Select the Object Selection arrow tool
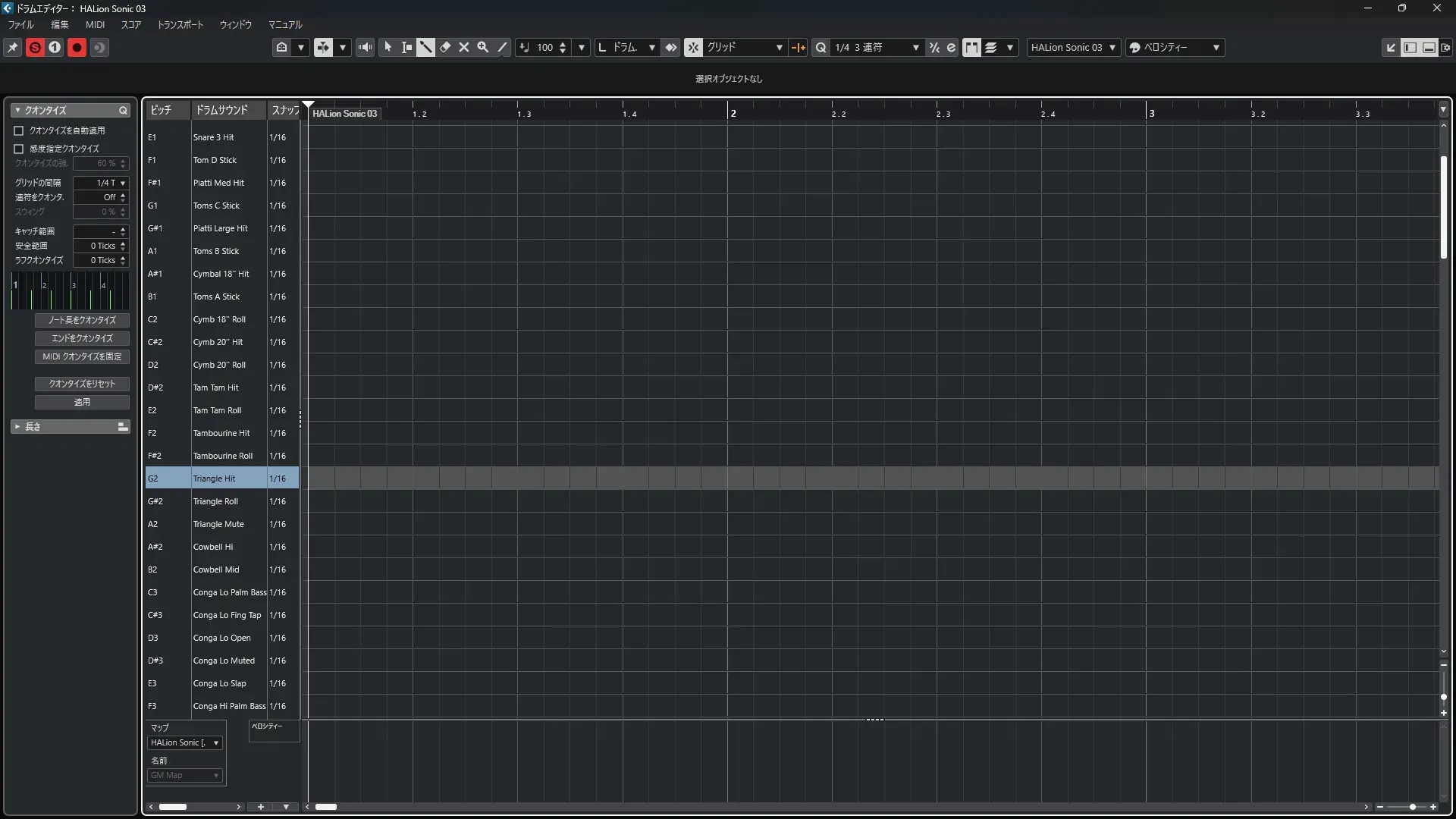The image size is (1456, 819). point(388,47)
